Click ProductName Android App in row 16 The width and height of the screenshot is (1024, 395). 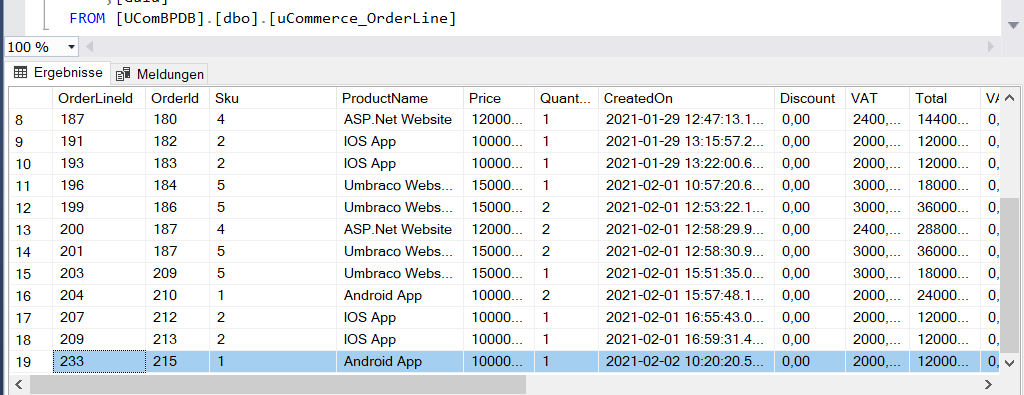(x=400, y=296)
